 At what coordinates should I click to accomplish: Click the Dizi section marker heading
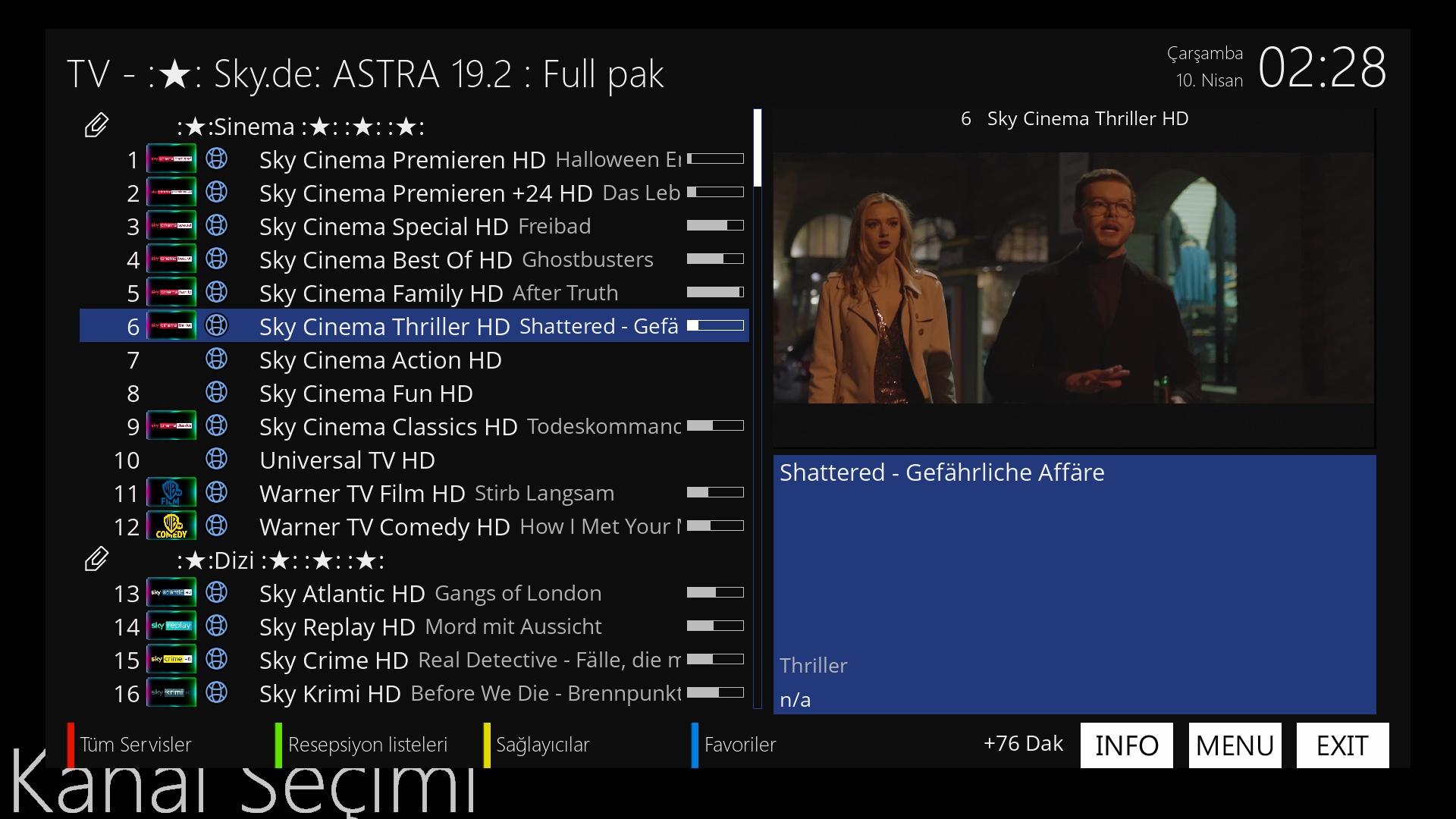coord(281,560)
